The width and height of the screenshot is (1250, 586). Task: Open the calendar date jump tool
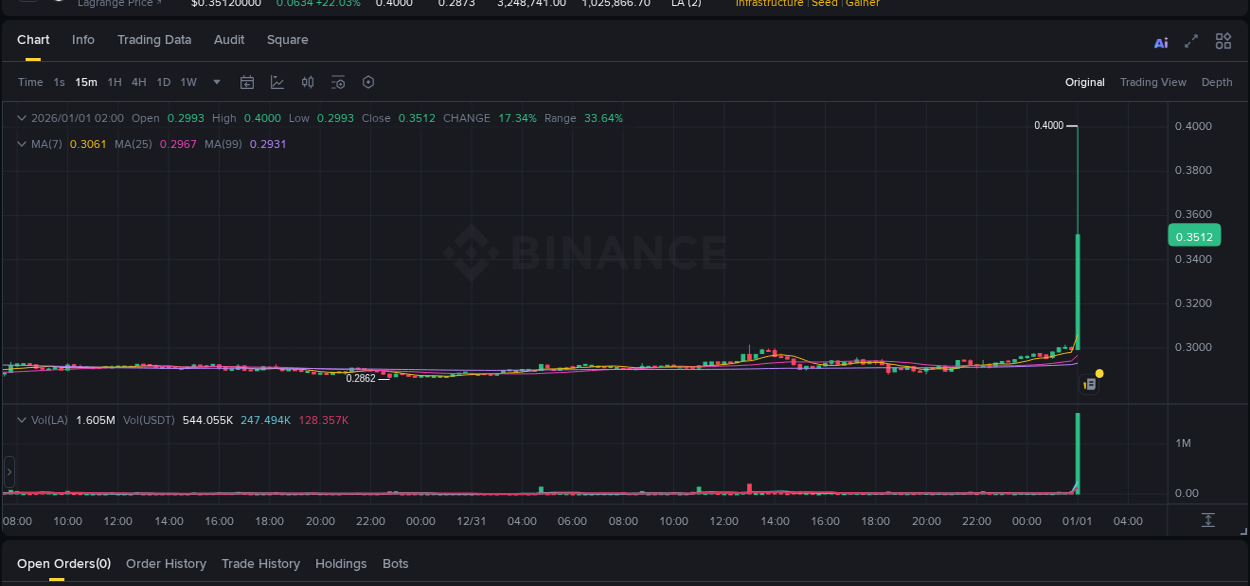(247, 82)
